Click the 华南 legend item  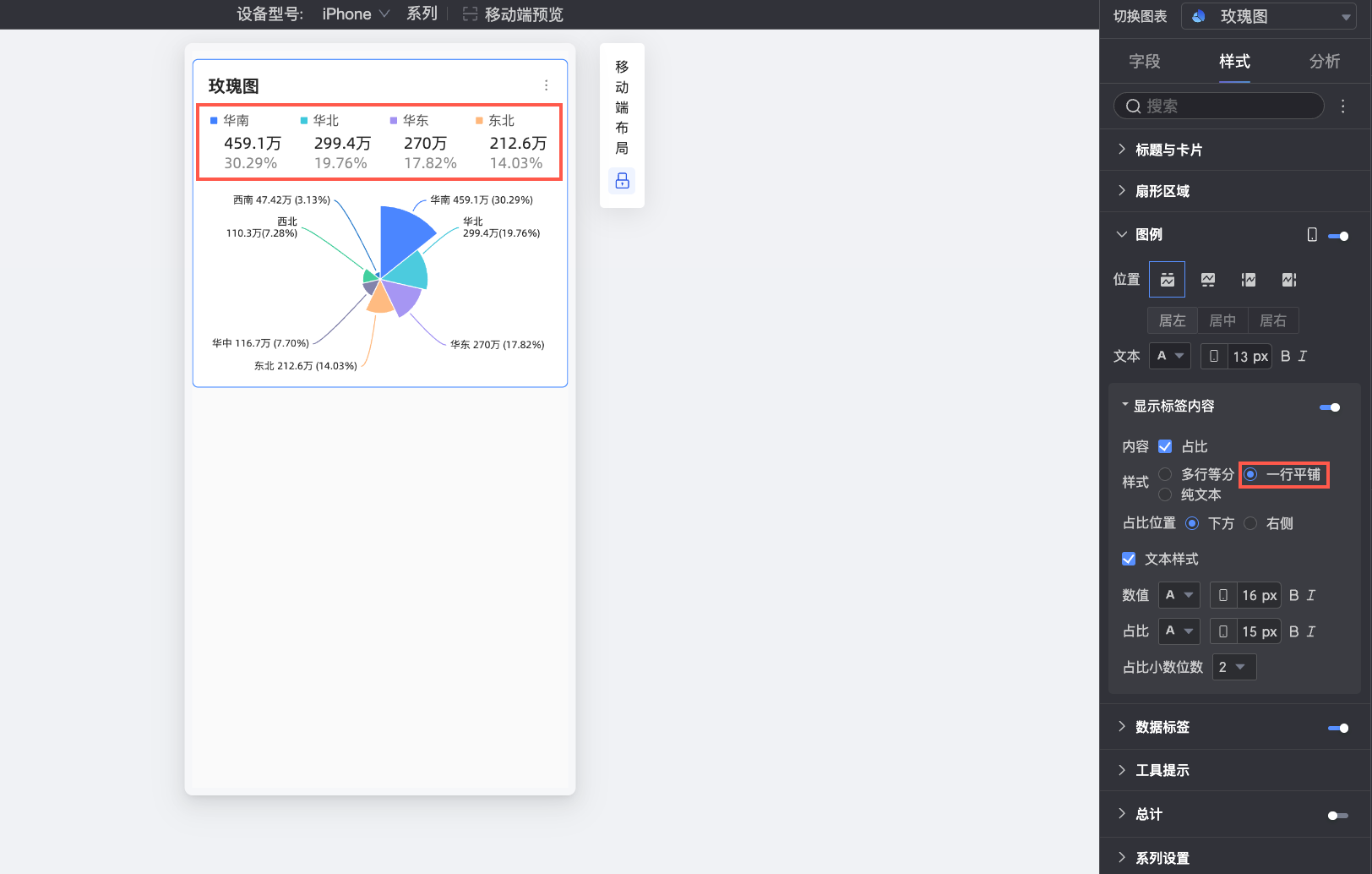246,141
